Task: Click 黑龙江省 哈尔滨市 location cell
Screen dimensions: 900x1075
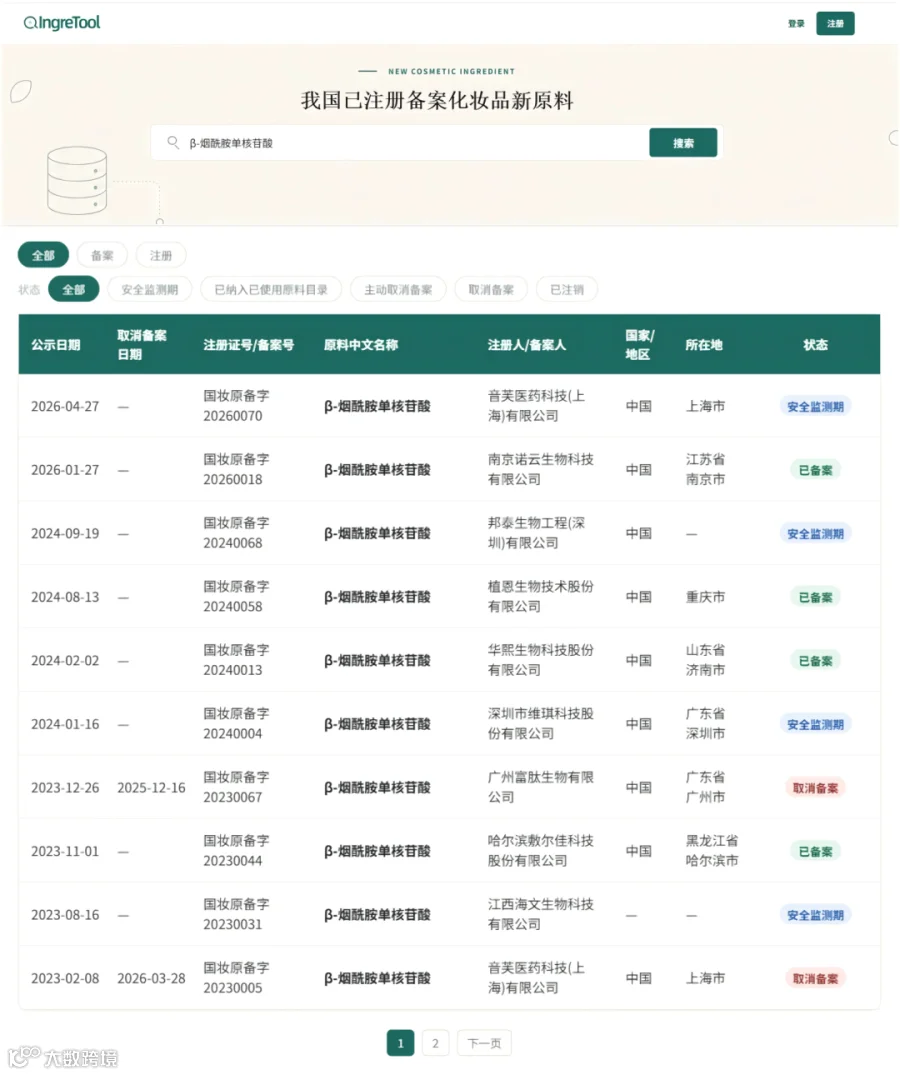Action: coord(712,850)
